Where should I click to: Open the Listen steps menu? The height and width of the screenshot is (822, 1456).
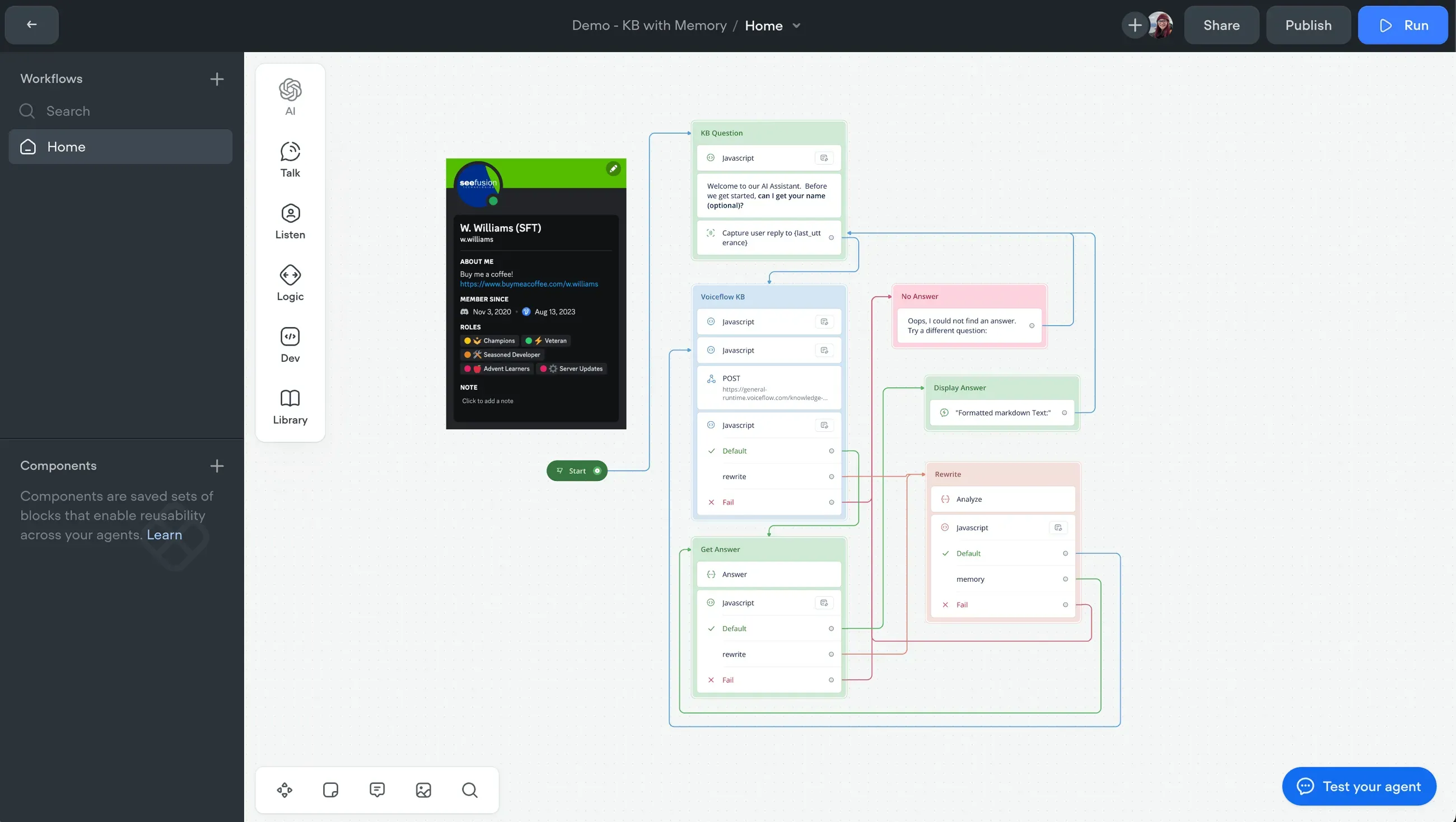290,221
